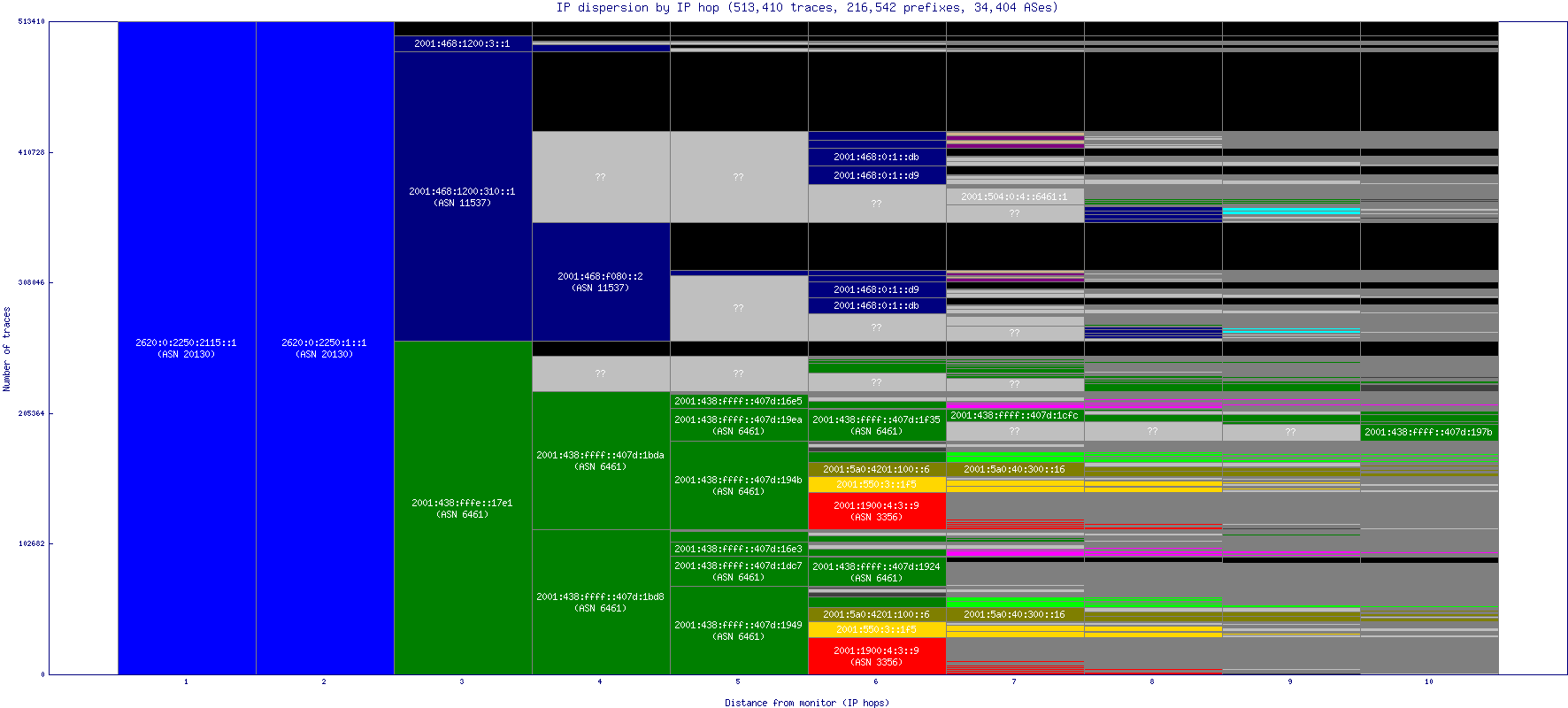Select block 2001:438:ffff::407d:197b
Image resolution: width=1568 pixels, height=708 pixels.
1429,432
